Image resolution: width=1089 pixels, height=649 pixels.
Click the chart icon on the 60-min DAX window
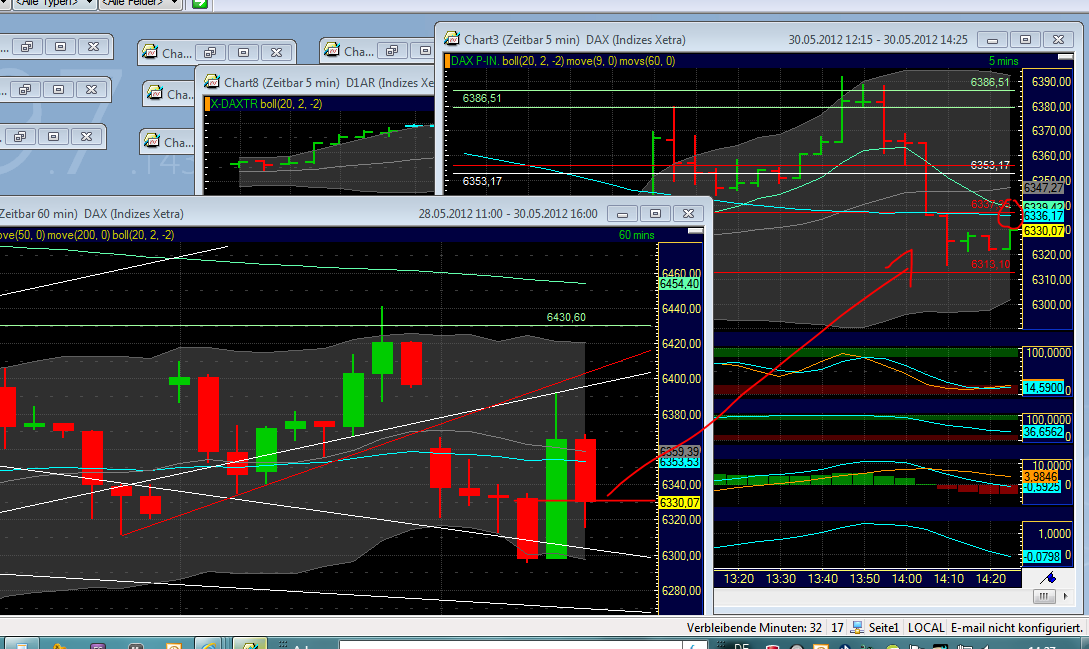coord(3,213)
